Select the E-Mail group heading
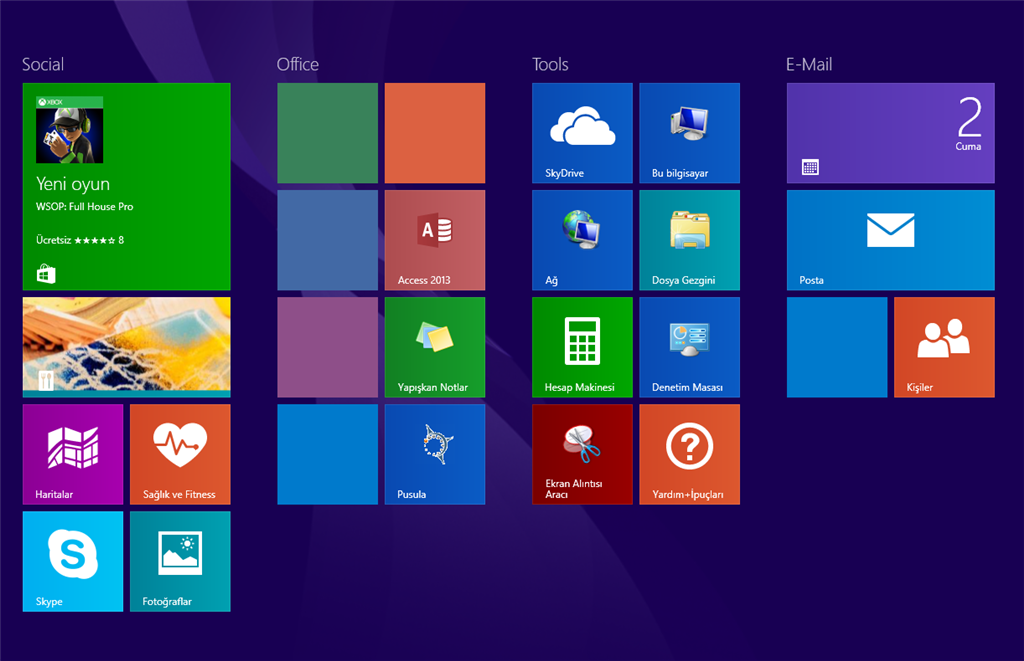Screen dimensions: 1024x661 [x=809, y=64]
